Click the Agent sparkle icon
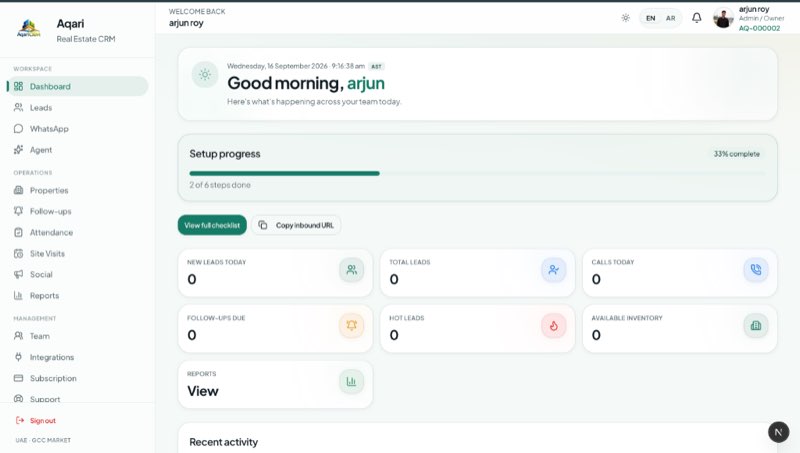Image resolution: width=800 pixels, height=453 pixels. (x=18, y=149)
